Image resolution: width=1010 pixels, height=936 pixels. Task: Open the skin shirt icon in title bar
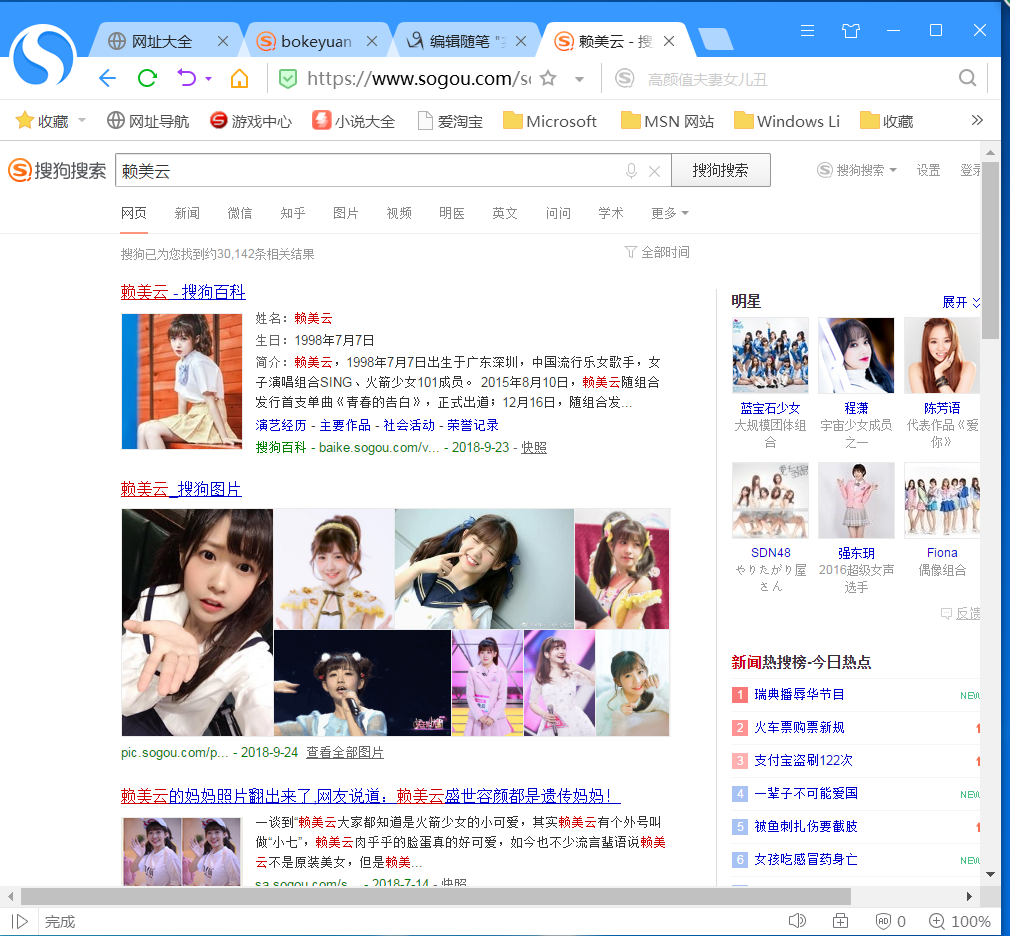pyautogui.click(x=850, y=30)
